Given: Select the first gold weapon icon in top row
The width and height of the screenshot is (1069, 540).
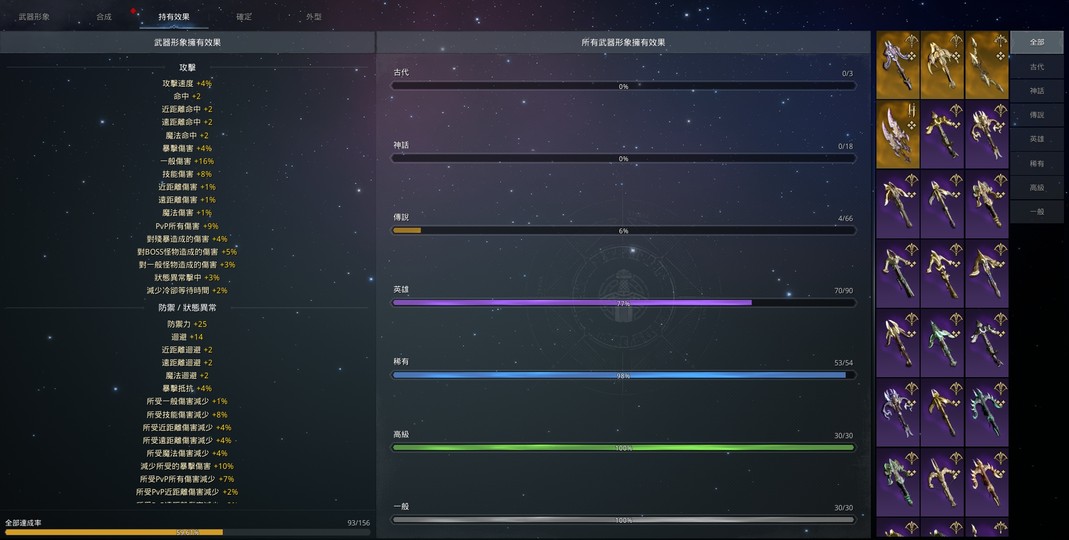Looking at the screenshot, I should (x=897, y=65).
